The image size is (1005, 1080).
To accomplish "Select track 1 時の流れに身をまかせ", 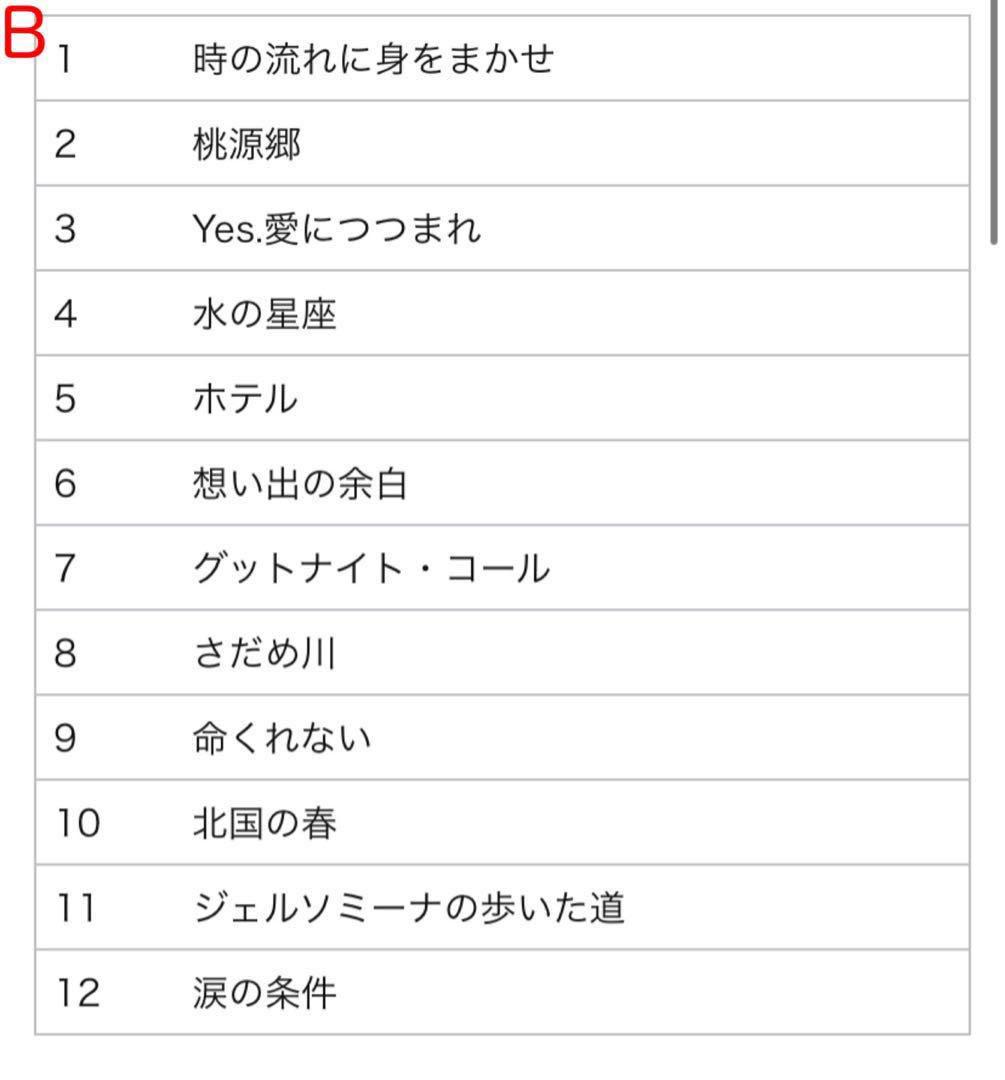I will click(x=372, y=60).
